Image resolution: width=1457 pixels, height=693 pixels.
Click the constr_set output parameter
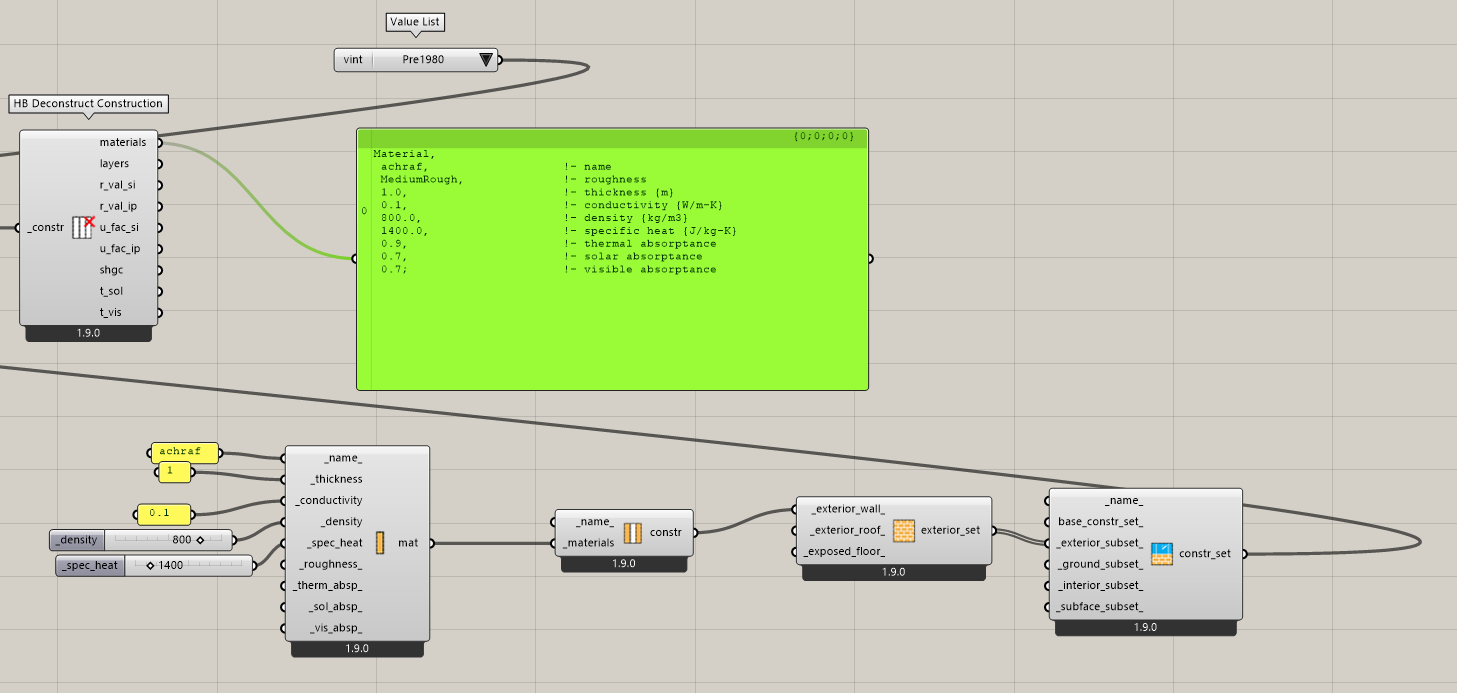pyautogui.click(x=1205, y=553)
